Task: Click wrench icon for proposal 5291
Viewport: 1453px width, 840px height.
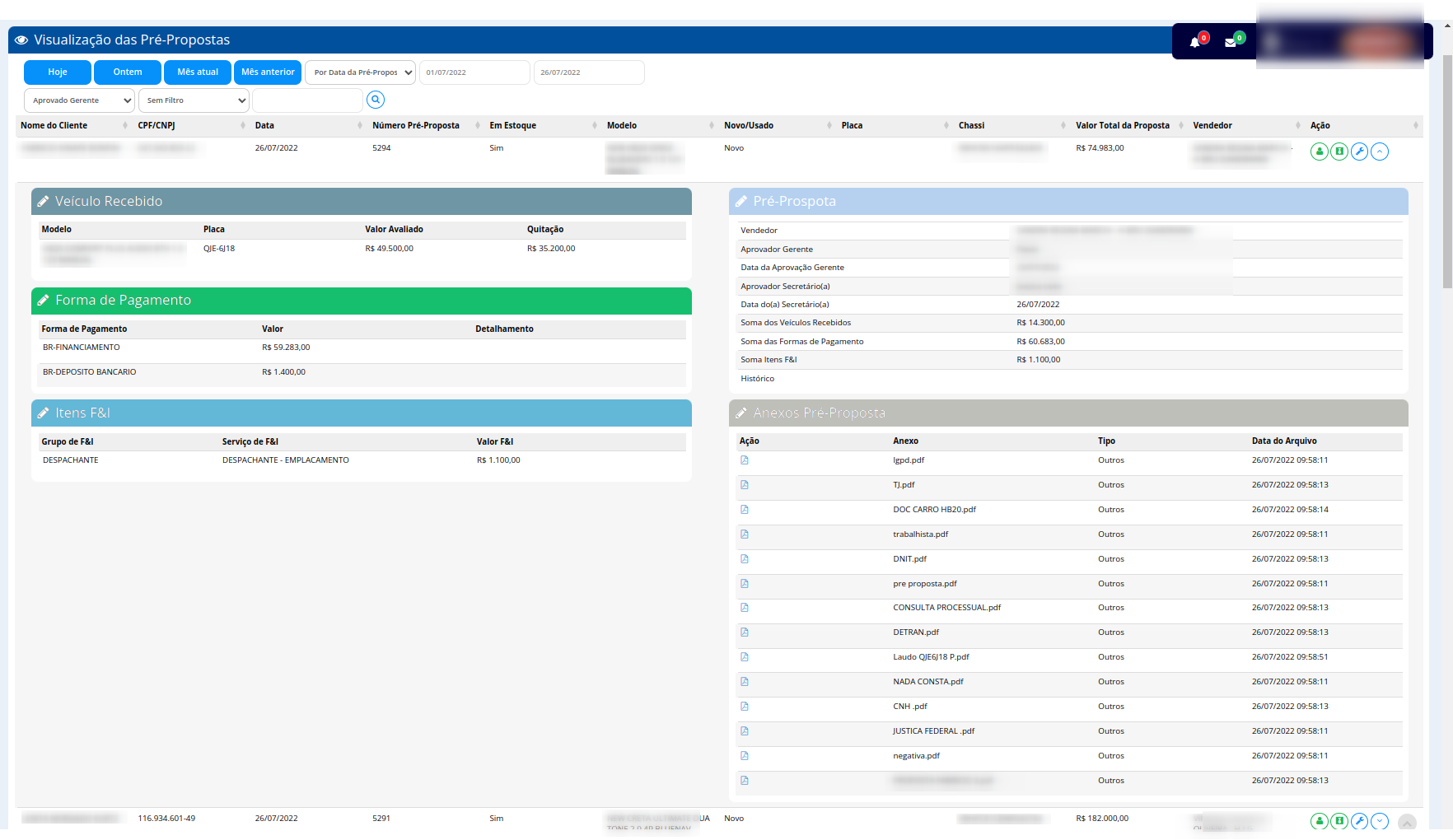Action: (x=1360, y=821)
